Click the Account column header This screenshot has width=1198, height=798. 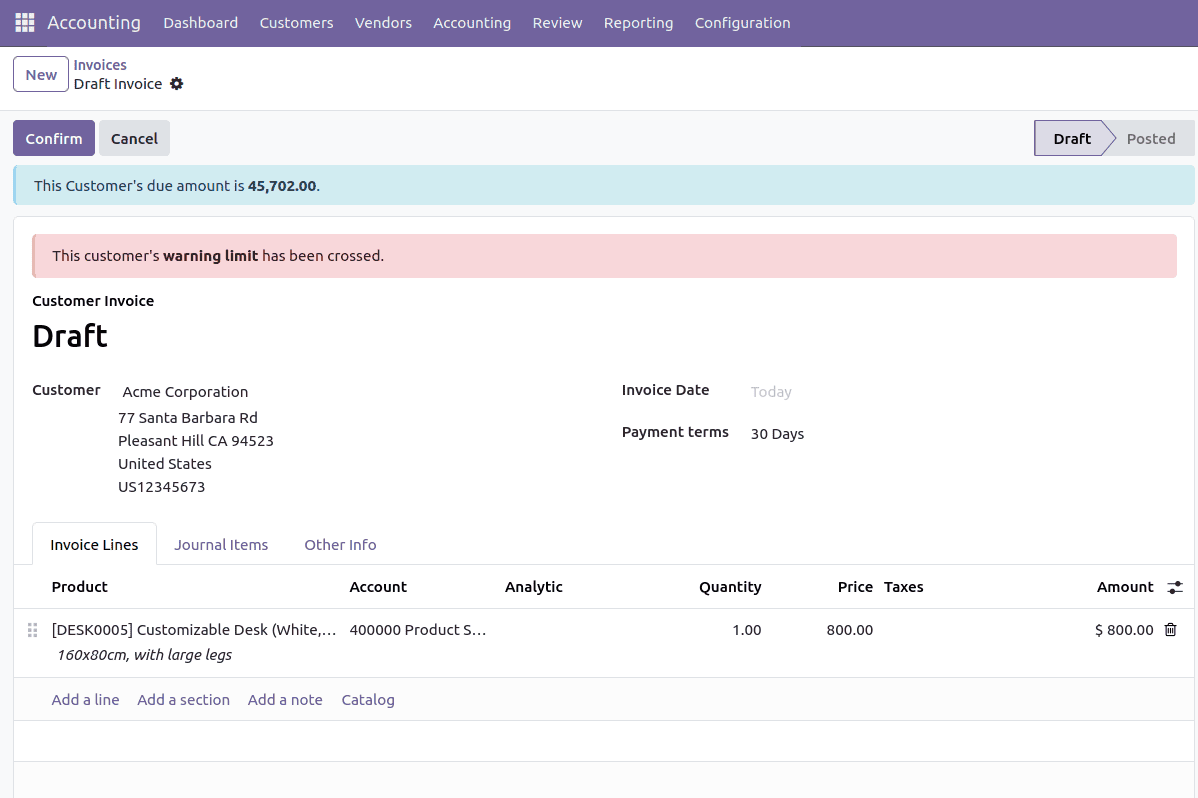[378, 587]
